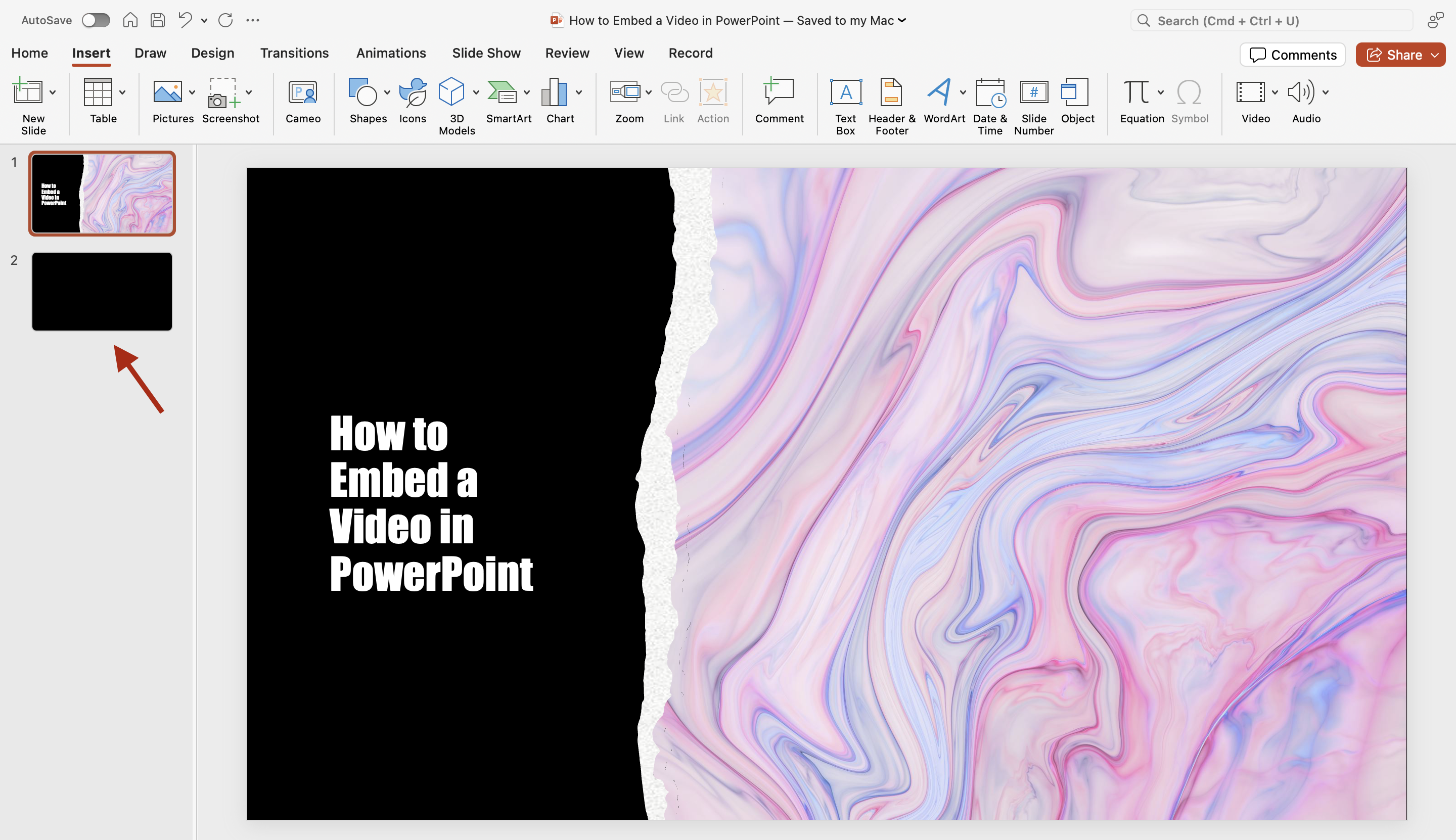The image size is (1456, 840).
Task: Open the Slide Show tab
Action: pos(486,53)
